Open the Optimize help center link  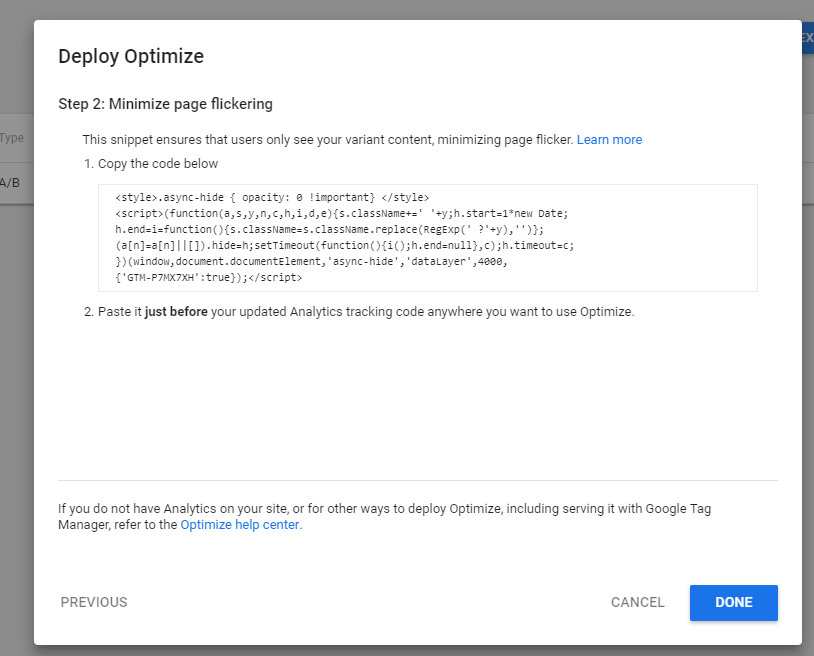(240, 524)
